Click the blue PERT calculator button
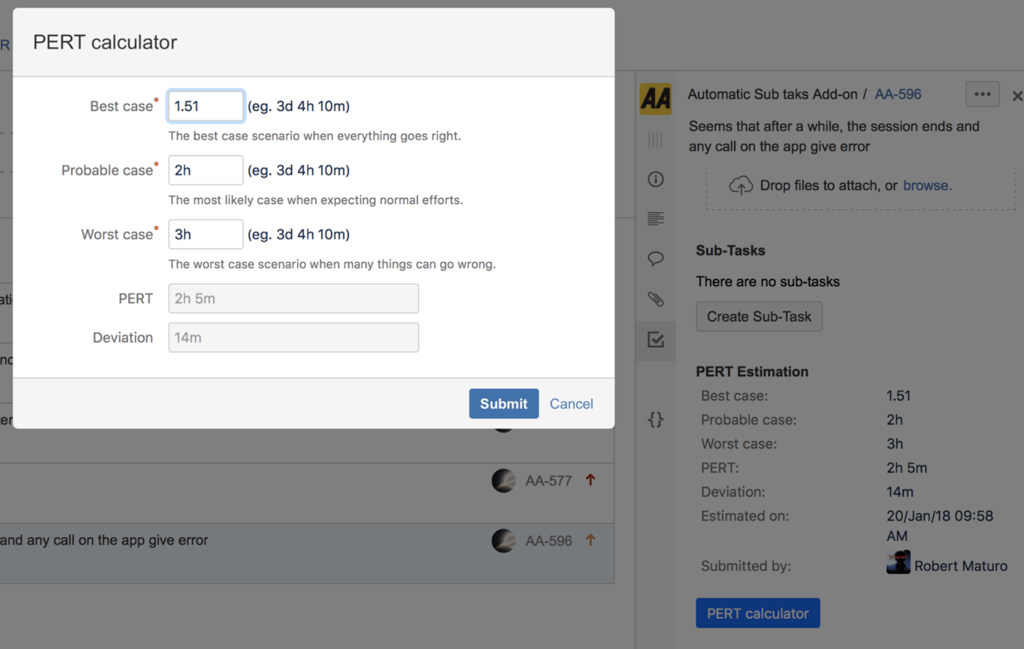The width and height of the screenshot is (1024, 649). tap(757, 613)
